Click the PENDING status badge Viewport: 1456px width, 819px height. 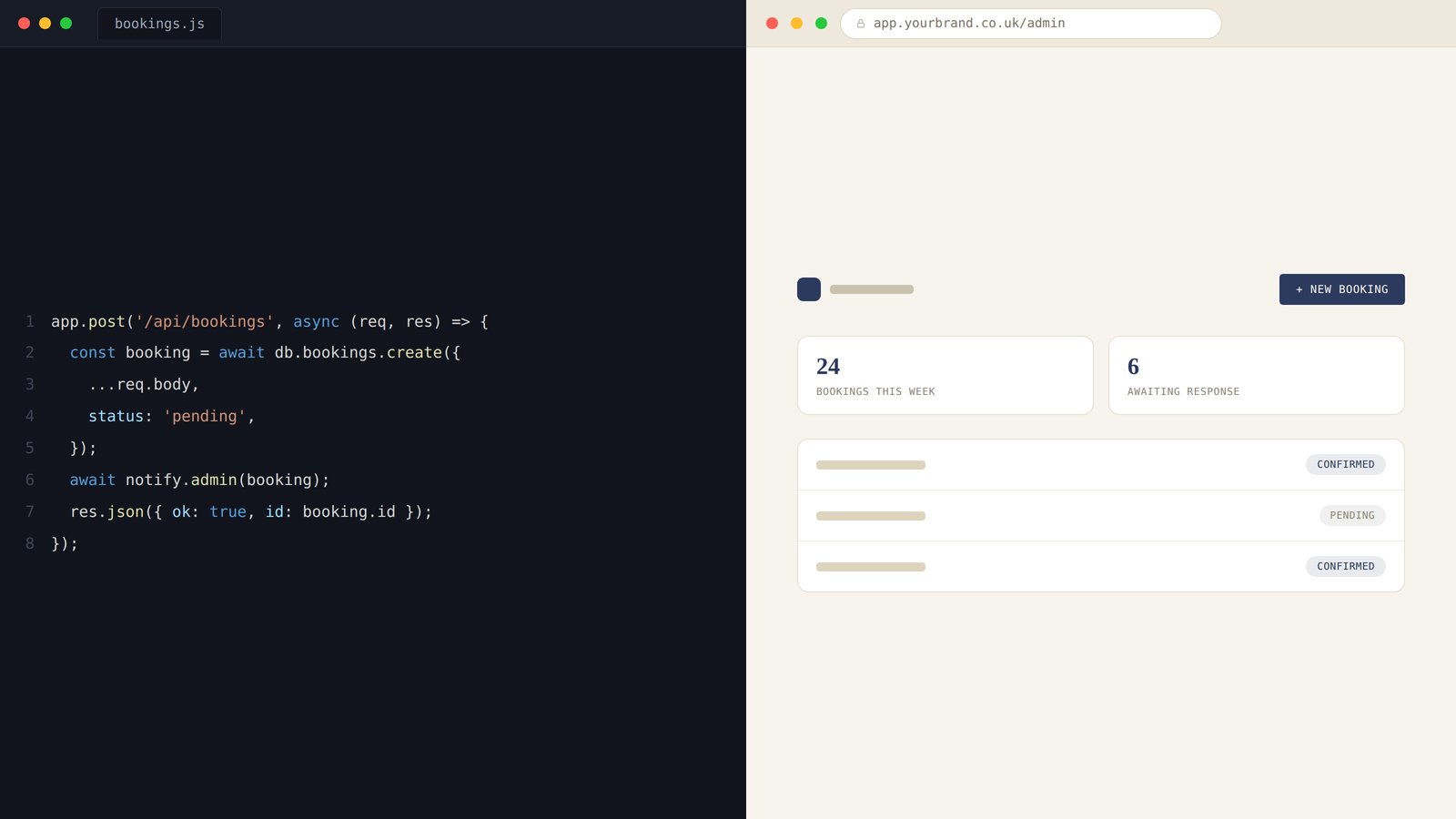coord(1352,515)
